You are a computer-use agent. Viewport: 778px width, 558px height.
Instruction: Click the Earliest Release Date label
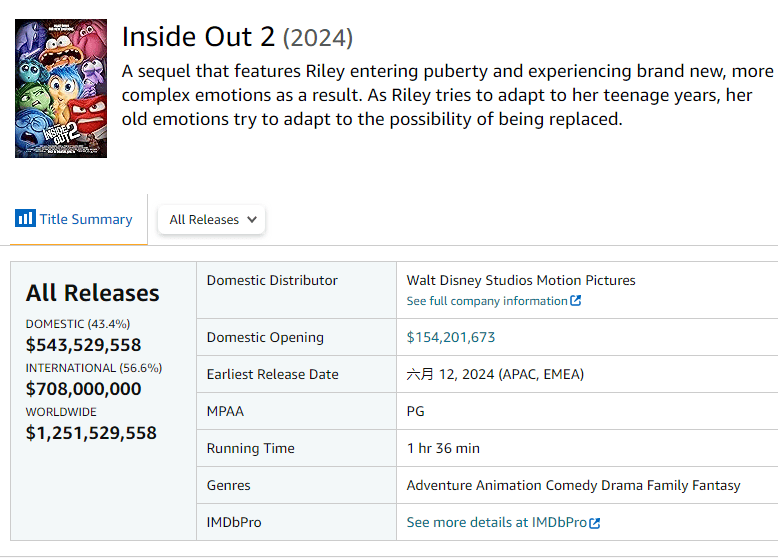[272, 374]
